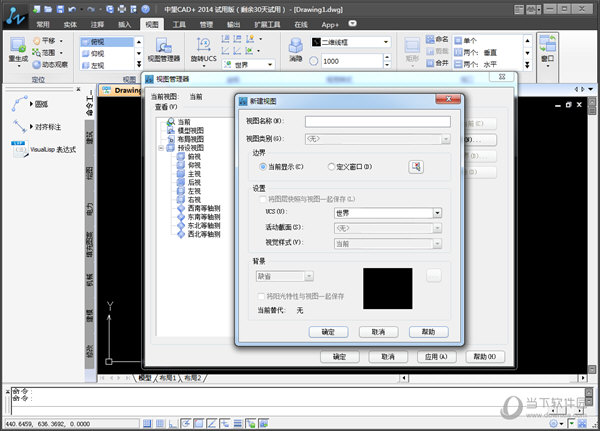Toggle the grid display icon in status bar
Screen dimensions: 600x431
click(160, 423)
